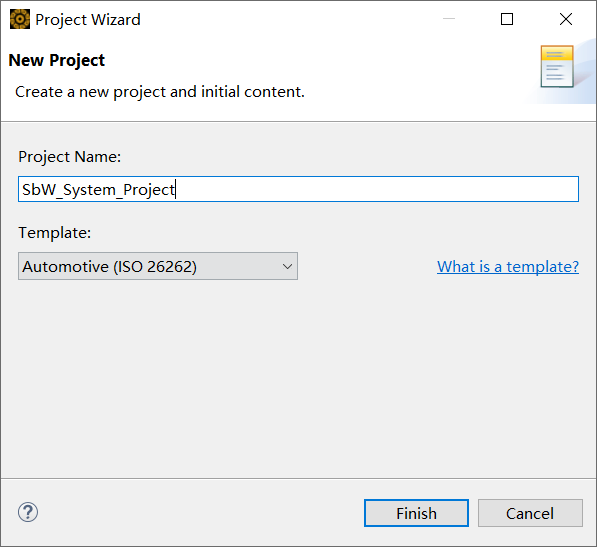The height and width of the screenshot is (547, 597).
Task: Click the Template: label
Action: (x=55, y=233)
